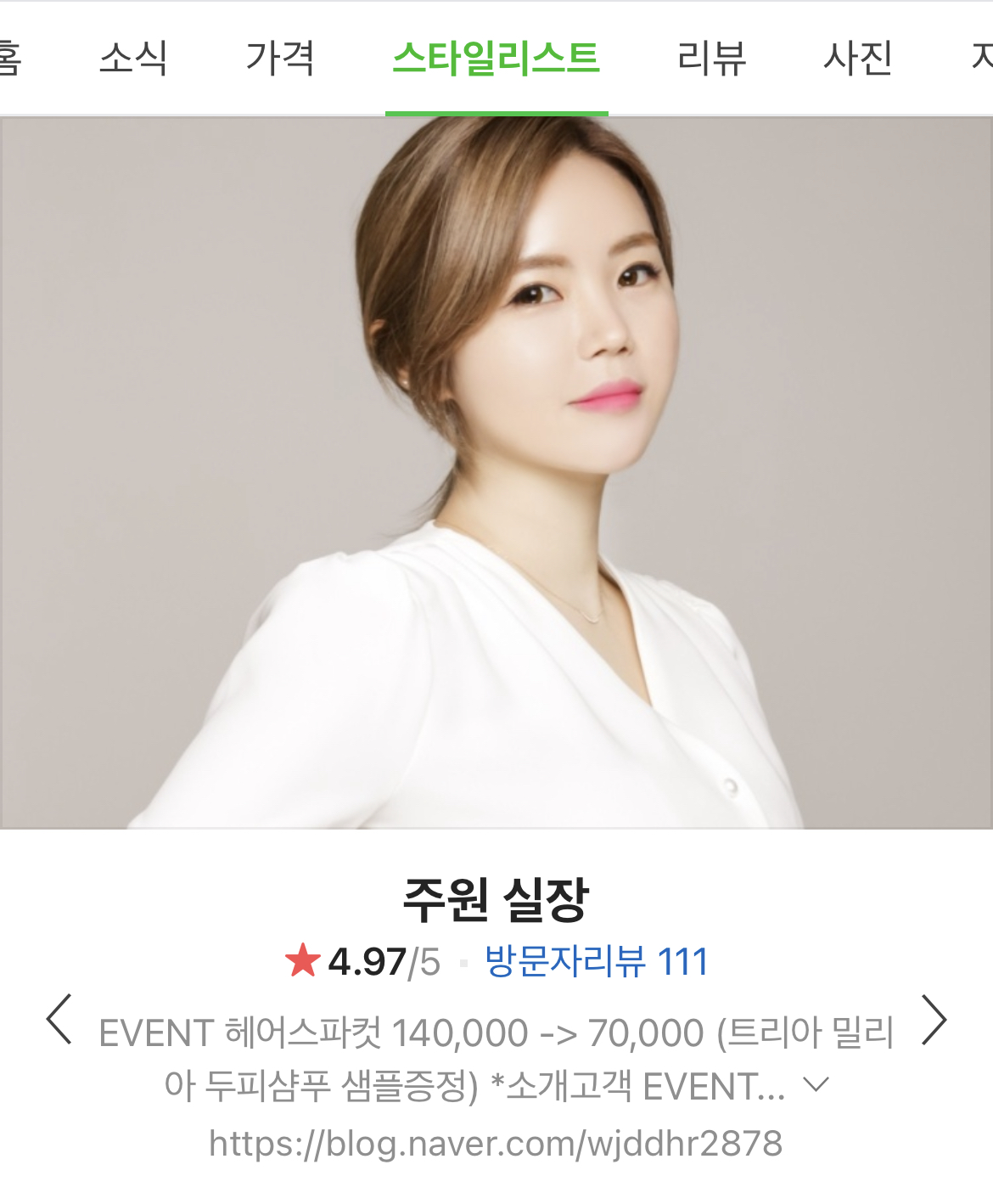
Task: Switch to the 사진 tab
Action: click(858, 58)
